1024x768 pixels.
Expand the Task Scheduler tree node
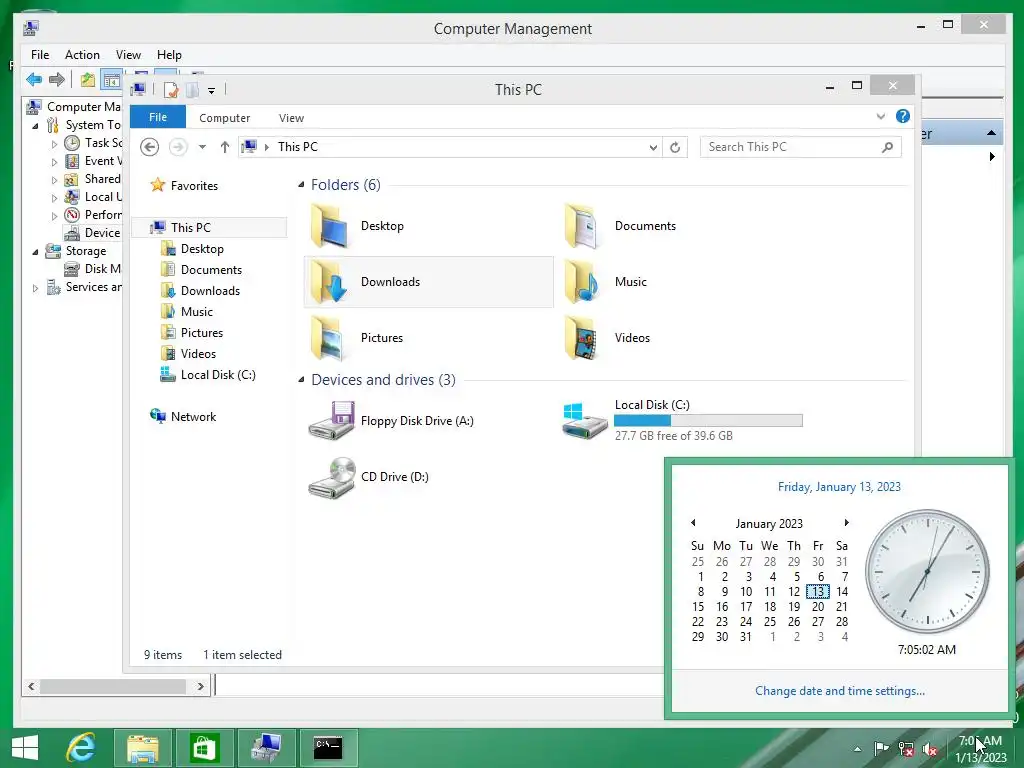[54, 144]
